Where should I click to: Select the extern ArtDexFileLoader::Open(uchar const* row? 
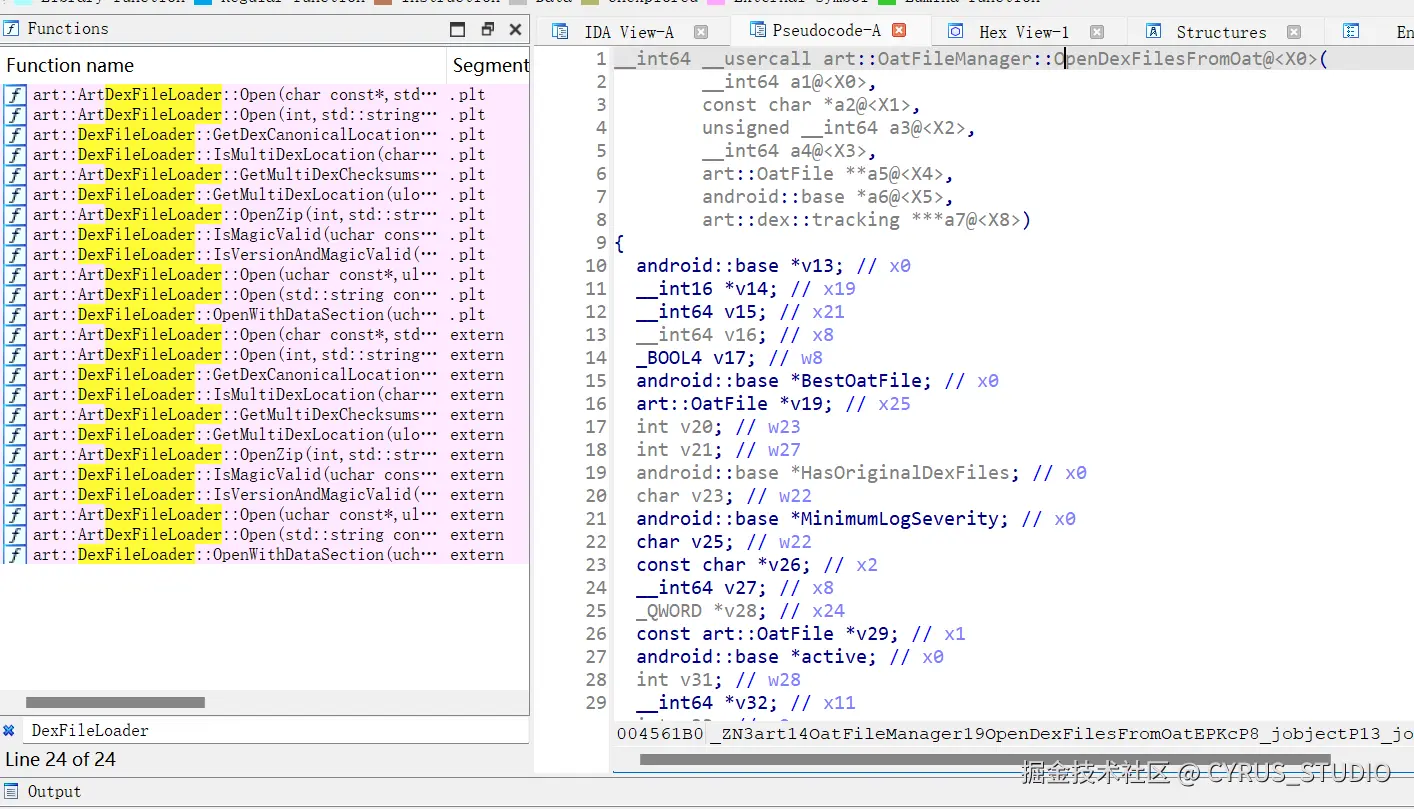265,515
